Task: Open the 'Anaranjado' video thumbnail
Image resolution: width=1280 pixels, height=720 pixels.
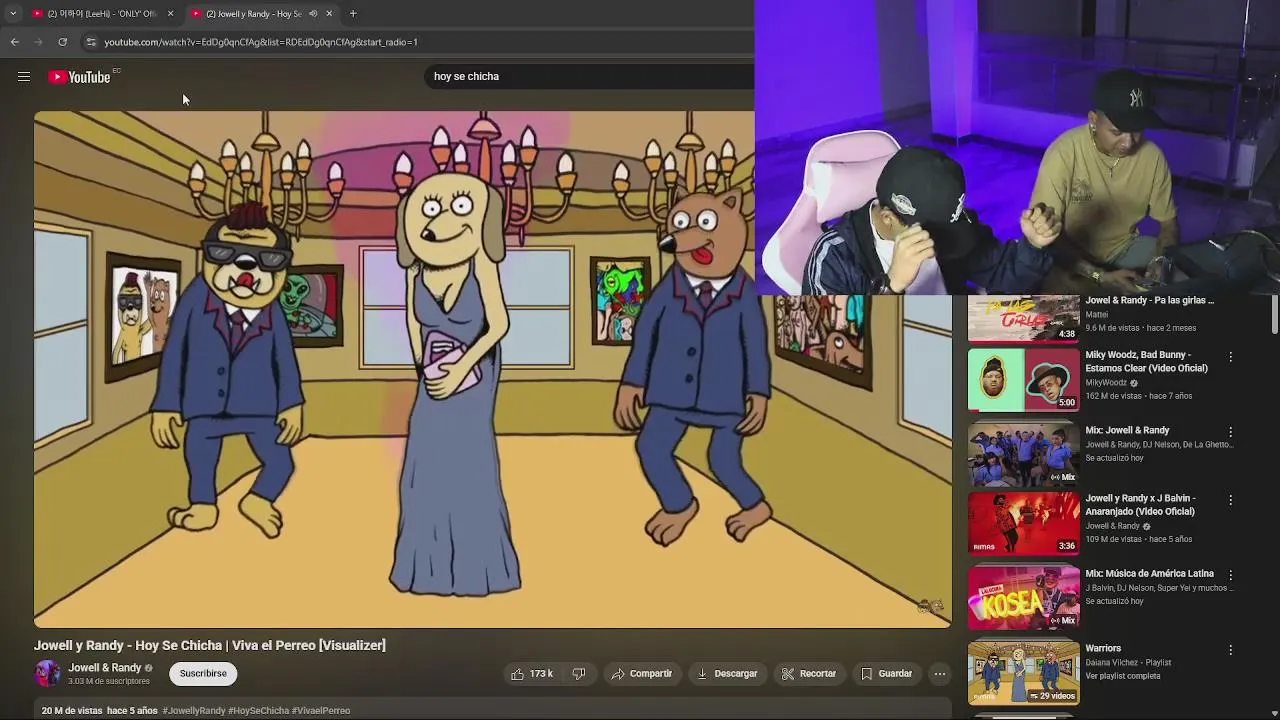Action: pyautogui.click(x=1023, y=522)
